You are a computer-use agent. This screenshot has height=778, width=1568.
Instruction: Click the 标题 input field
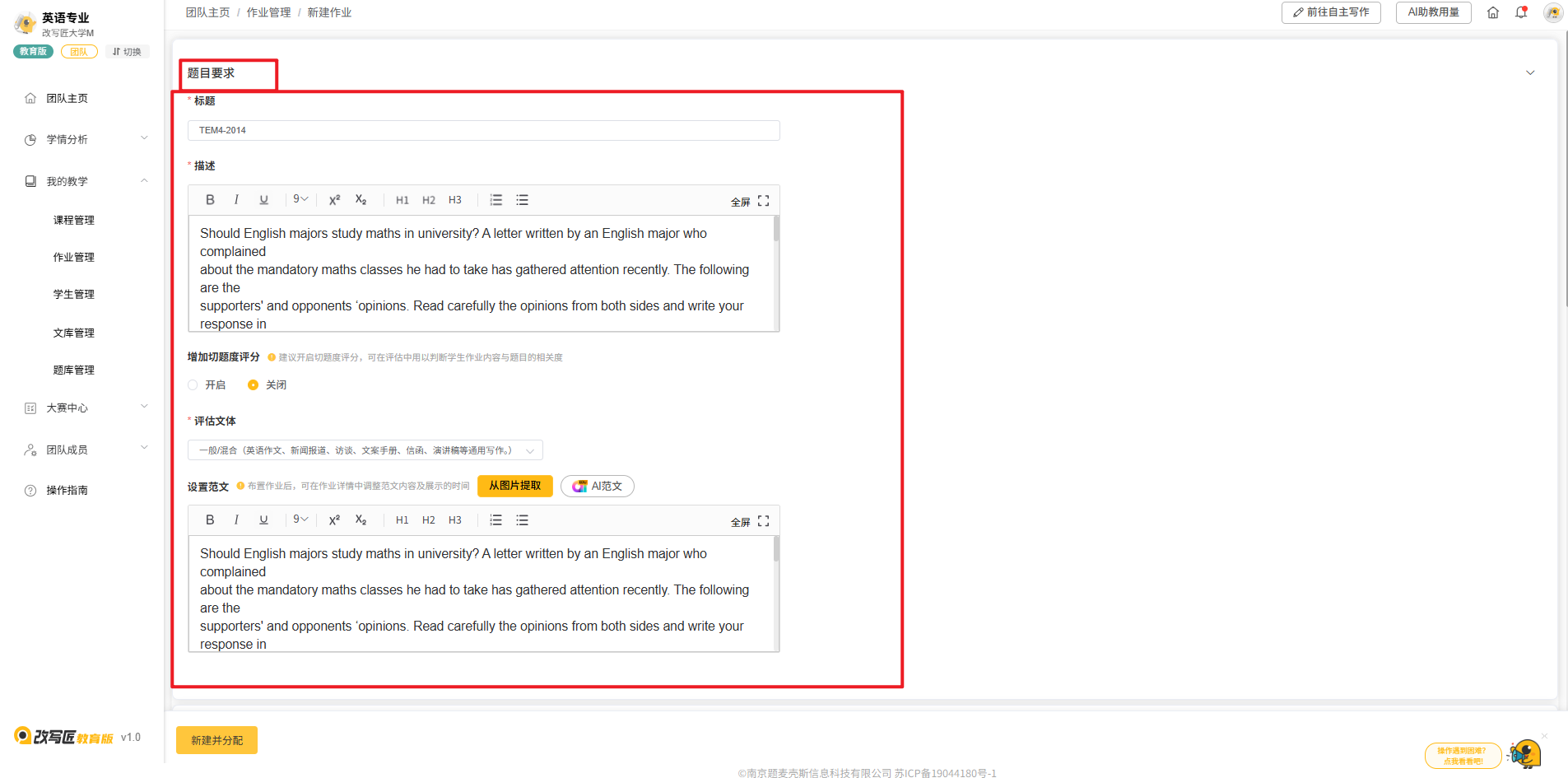coord(483,130)
